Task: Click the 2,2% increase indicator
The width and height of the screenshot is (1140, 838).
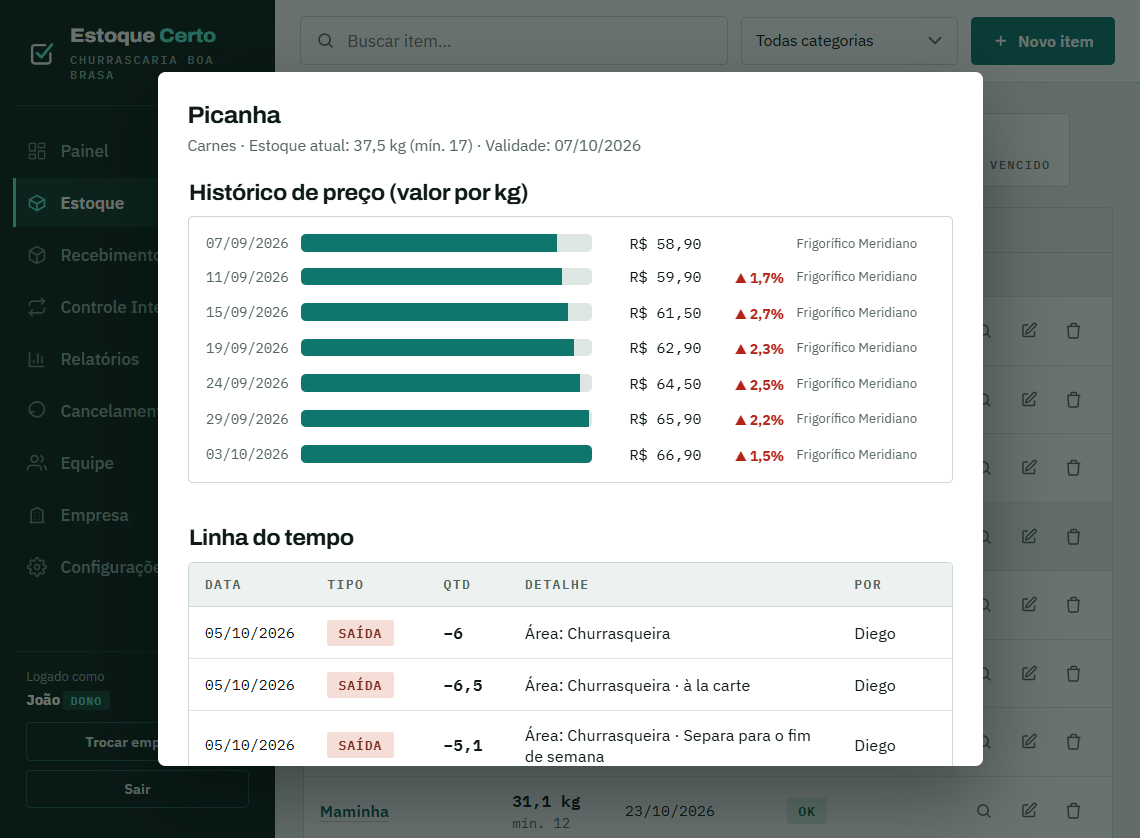Action: tap(759, 420)
